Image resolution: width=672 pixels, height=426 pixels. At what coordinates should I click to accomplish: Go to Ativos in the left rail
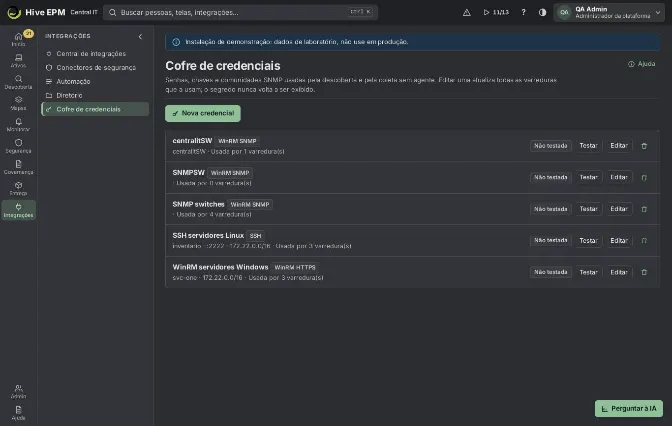(18, 60)
